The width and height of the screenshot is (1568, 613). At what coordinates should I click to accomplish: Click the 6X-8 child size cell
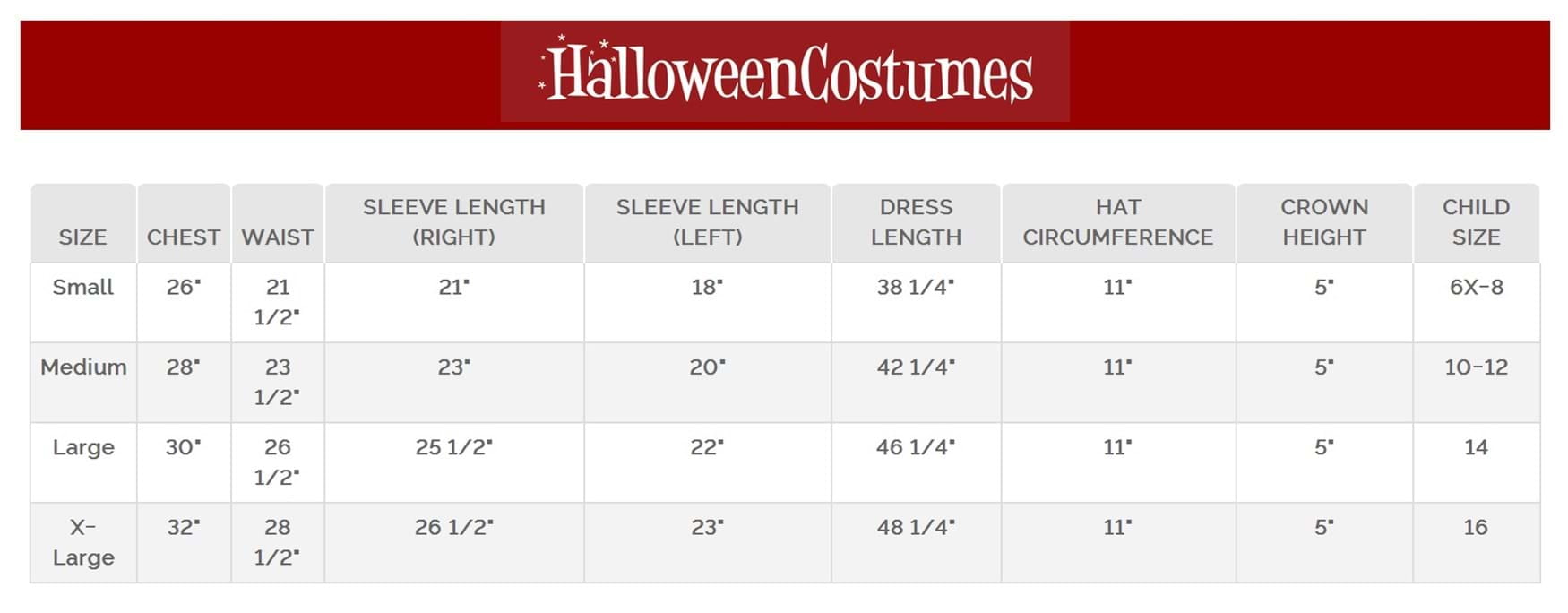[1476, 288]
